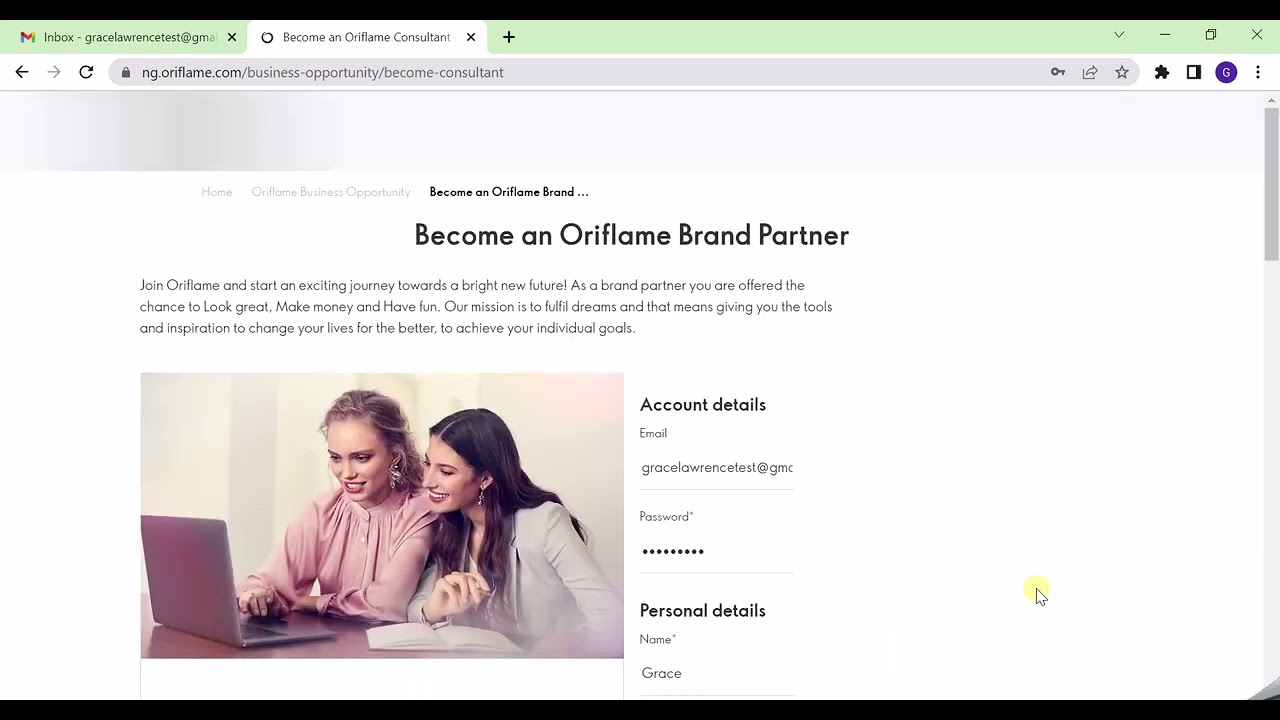
Task: Click the Account details heading
Action: click(x=703, y=404)
